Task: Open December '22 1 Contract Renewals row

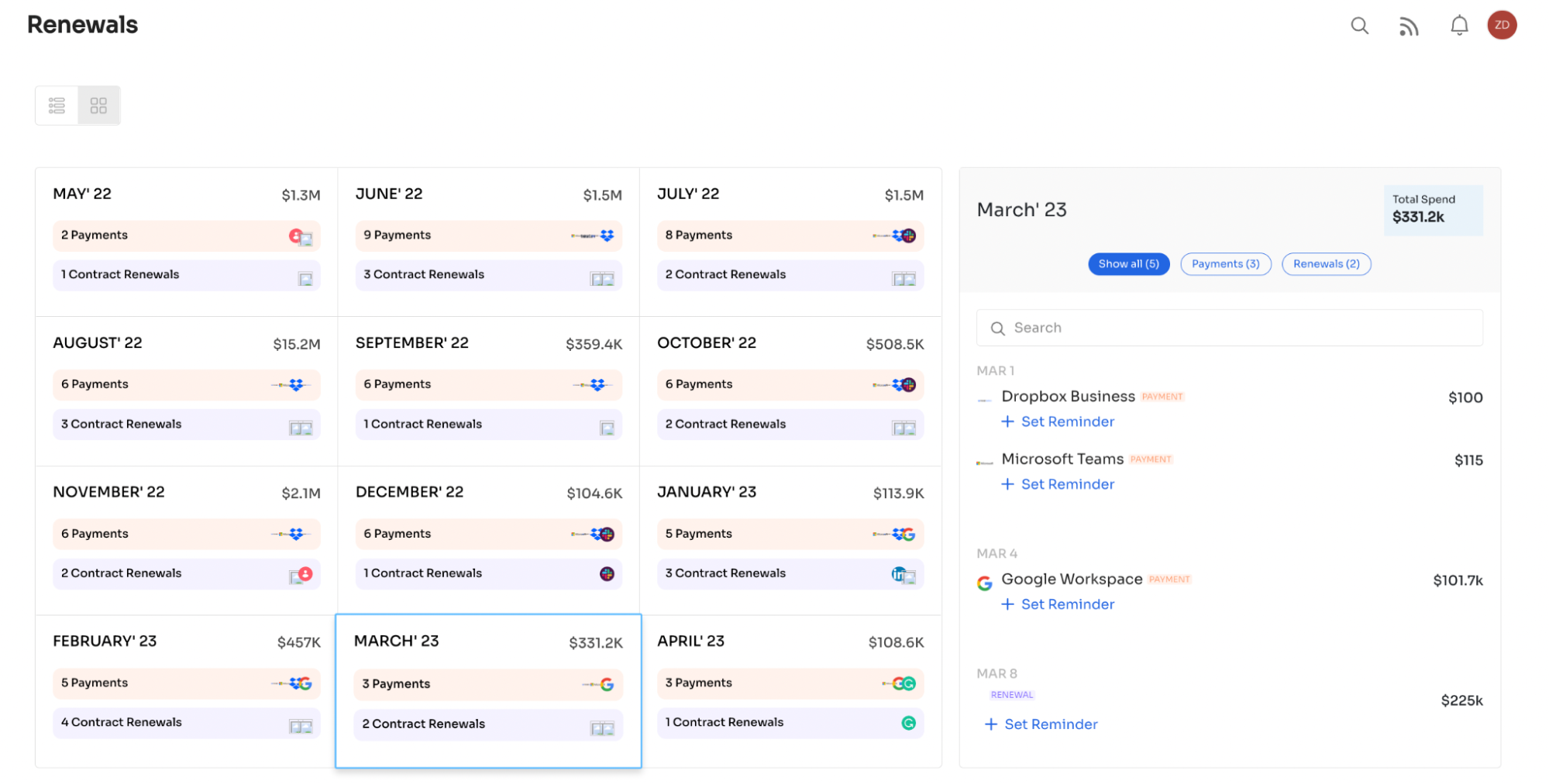Action: point(488,574)
